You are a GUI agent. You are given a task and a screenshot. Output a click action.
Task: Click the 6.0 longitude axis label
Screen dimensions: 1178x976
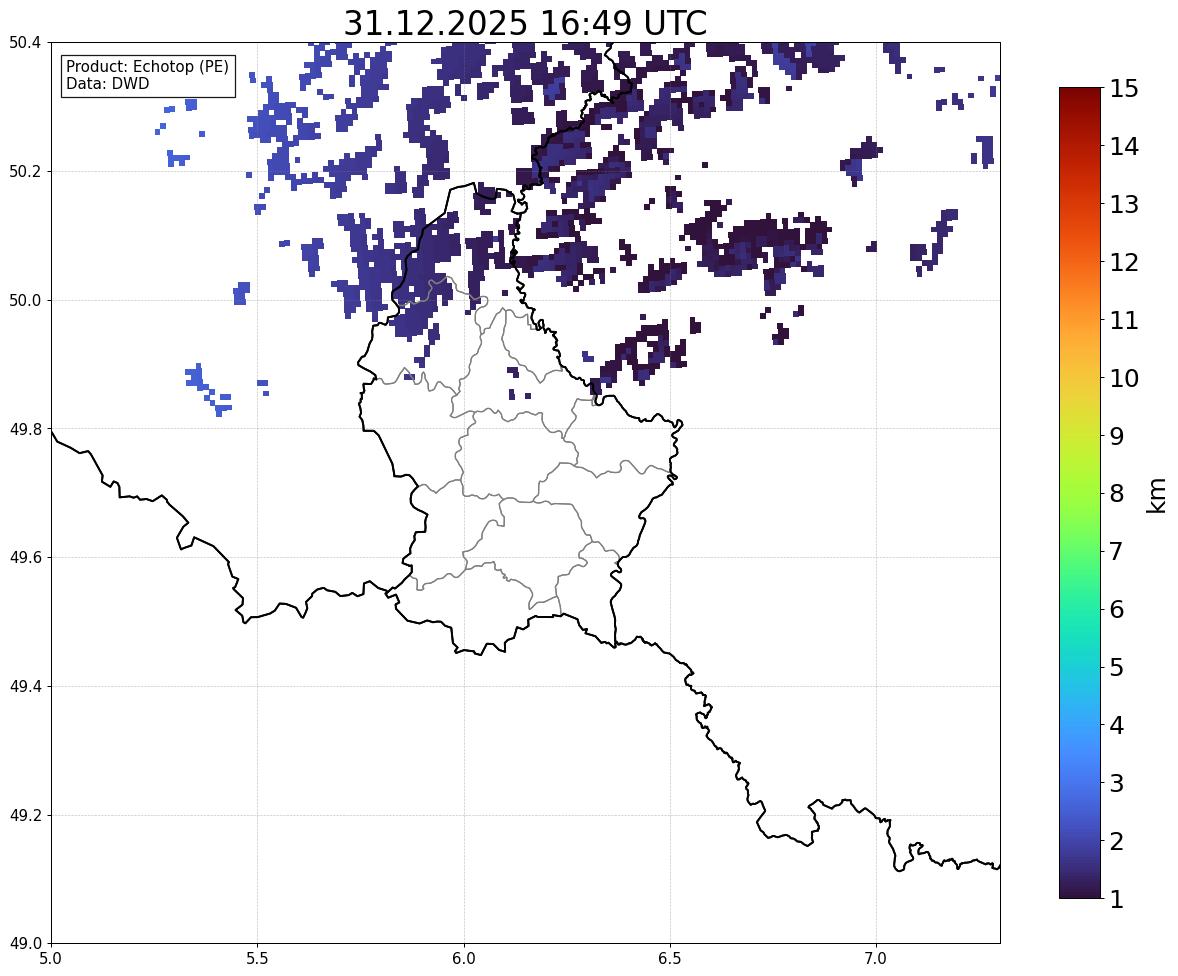(464, 959)
